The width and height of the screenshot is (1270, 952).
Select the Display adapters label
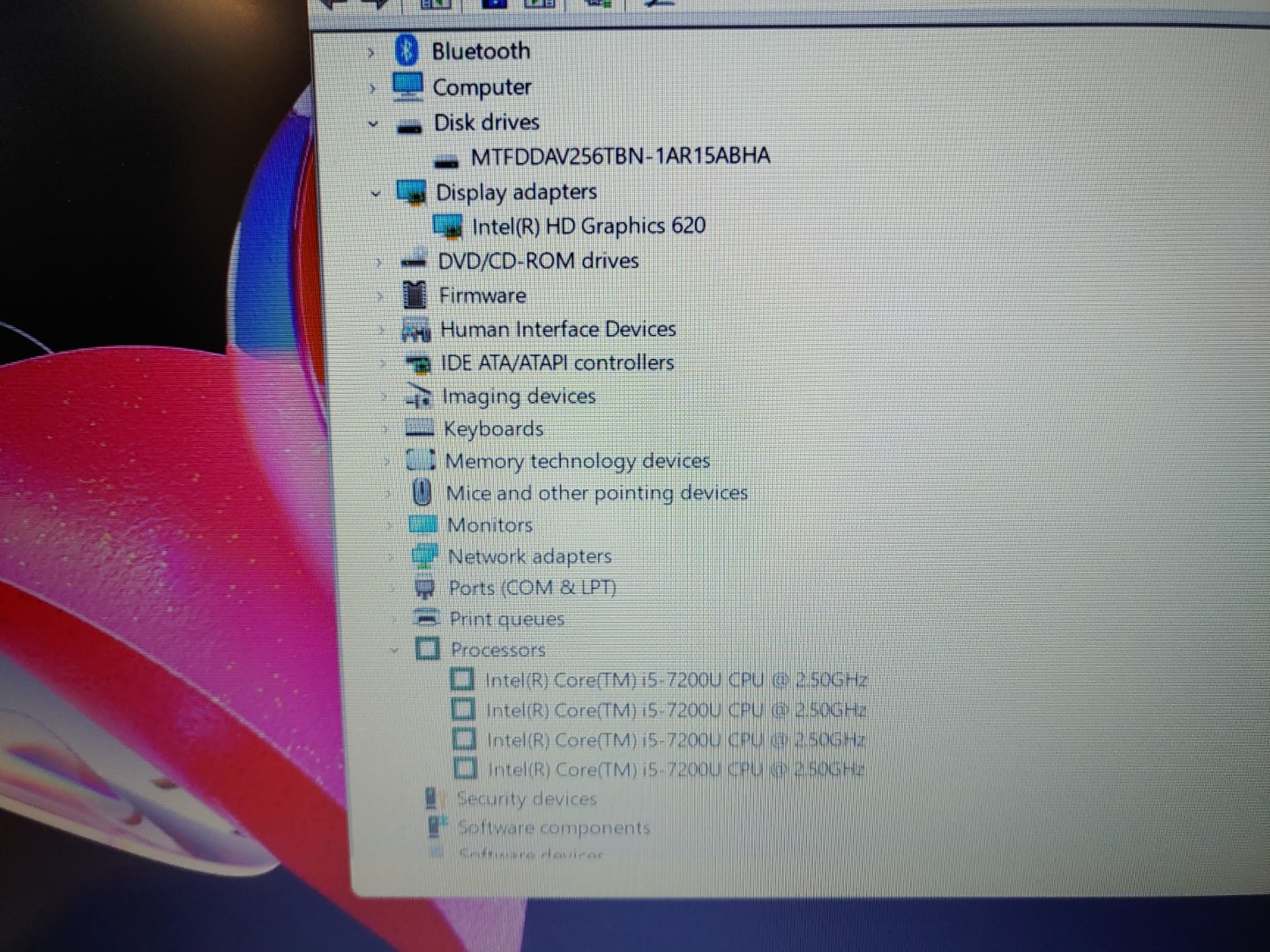516,191
